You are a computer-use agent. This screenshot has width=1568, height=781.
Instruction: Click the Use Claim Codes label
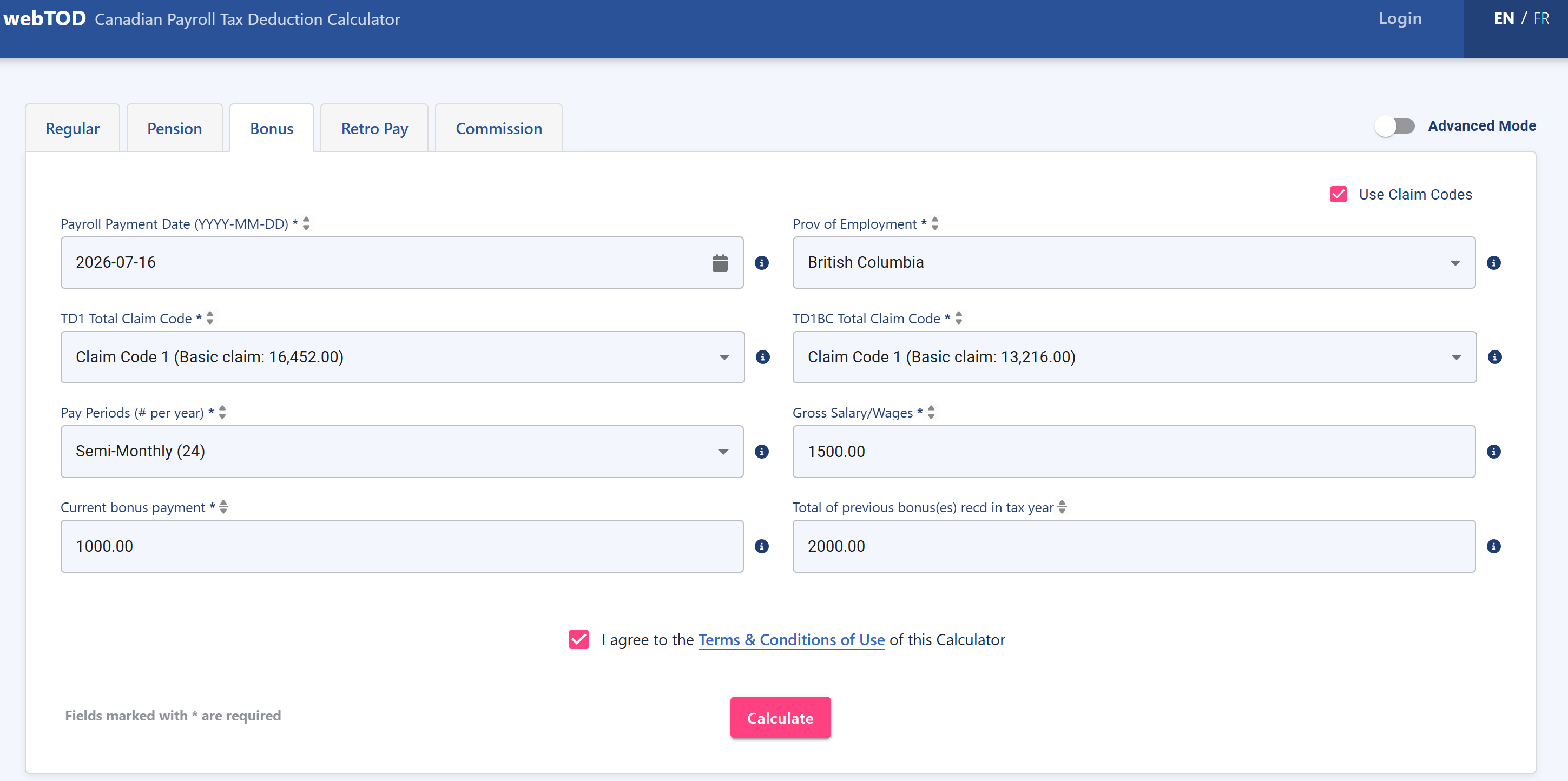pyautogui.click(x=1415, y=195)
